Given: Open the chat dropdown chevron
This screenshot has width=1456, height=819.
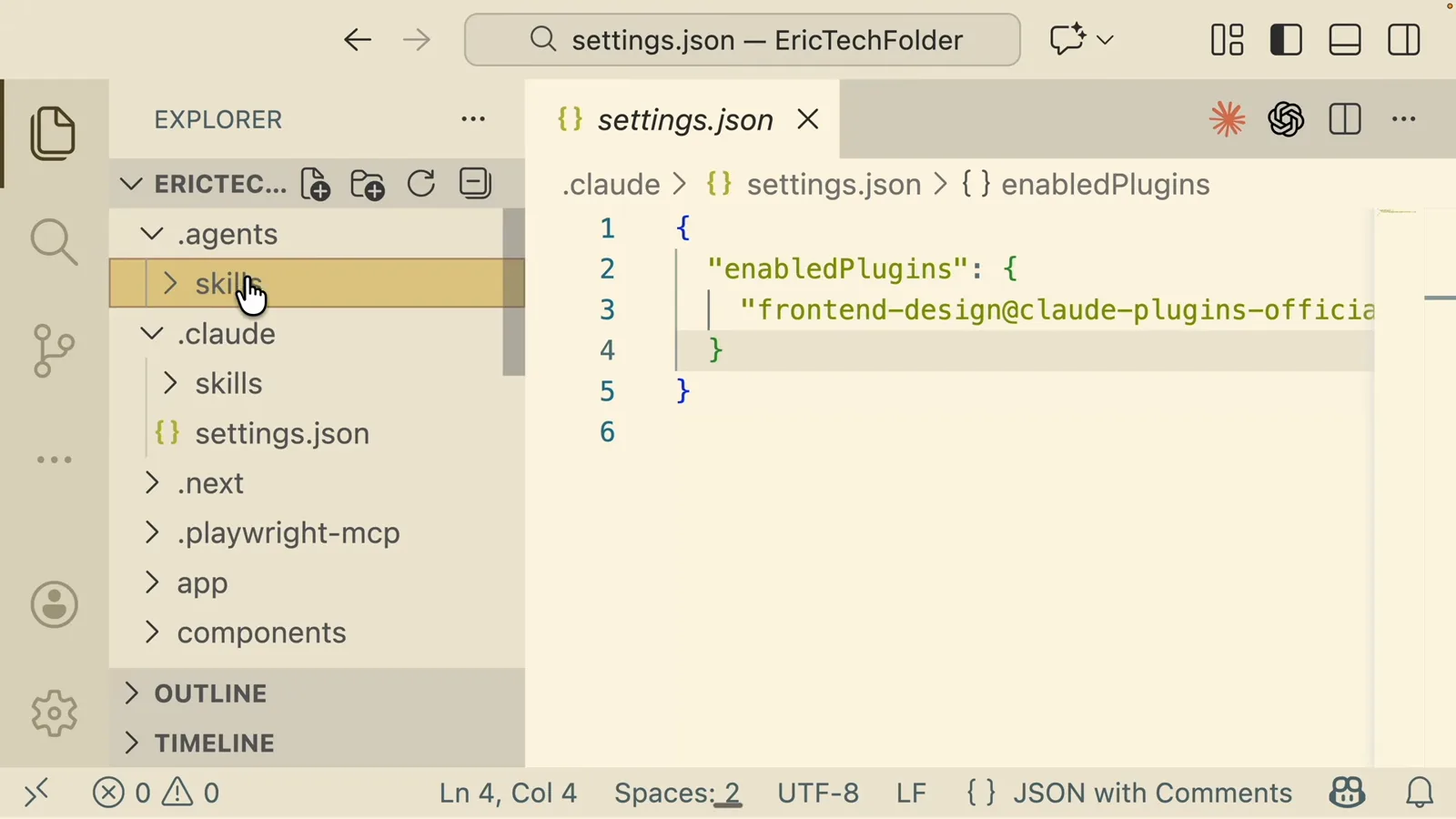Looking at the screenshot, I should click(1106, 40).
